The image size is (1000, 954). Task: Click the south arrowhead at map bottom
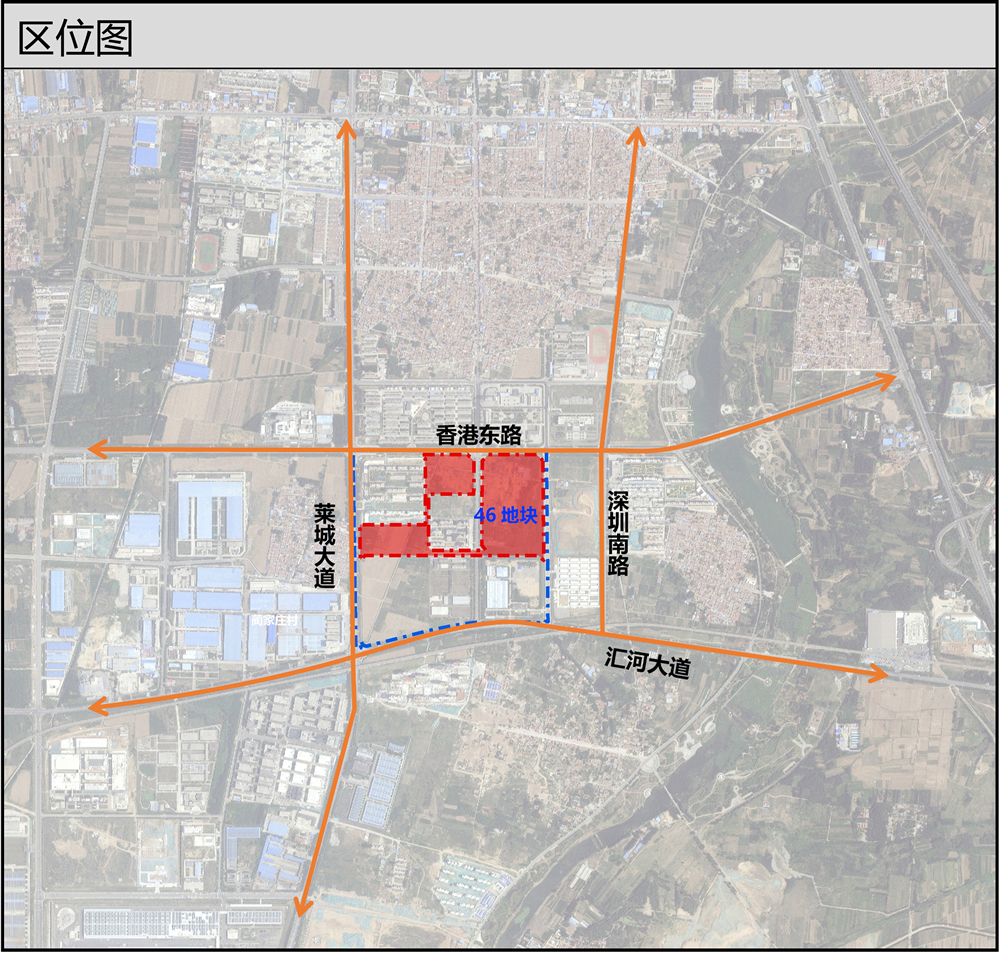pyautogui.click(x=300, y=906)
